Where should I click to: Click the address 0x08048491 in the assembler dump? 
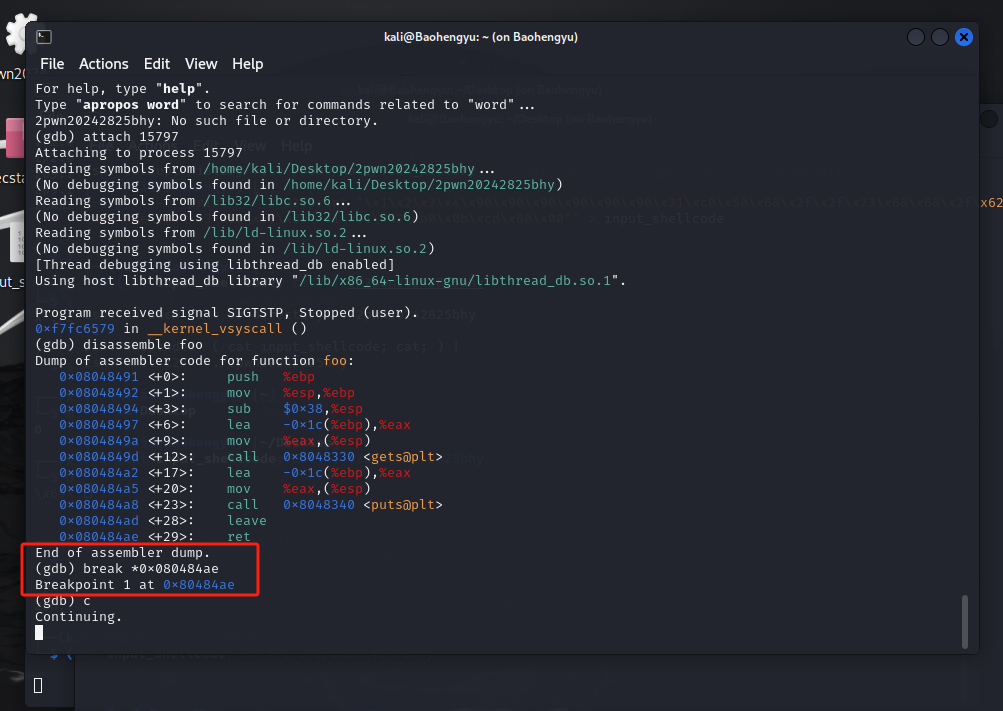point(99,377)
